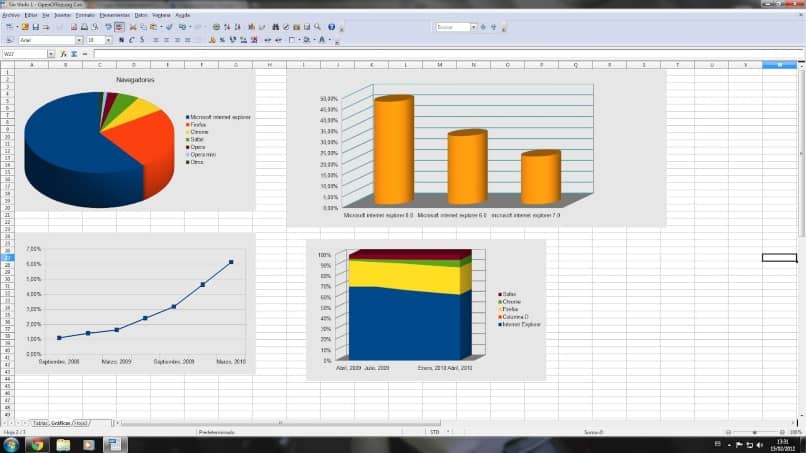Open the Name Box dropdown arrow

tap(50, 54)
